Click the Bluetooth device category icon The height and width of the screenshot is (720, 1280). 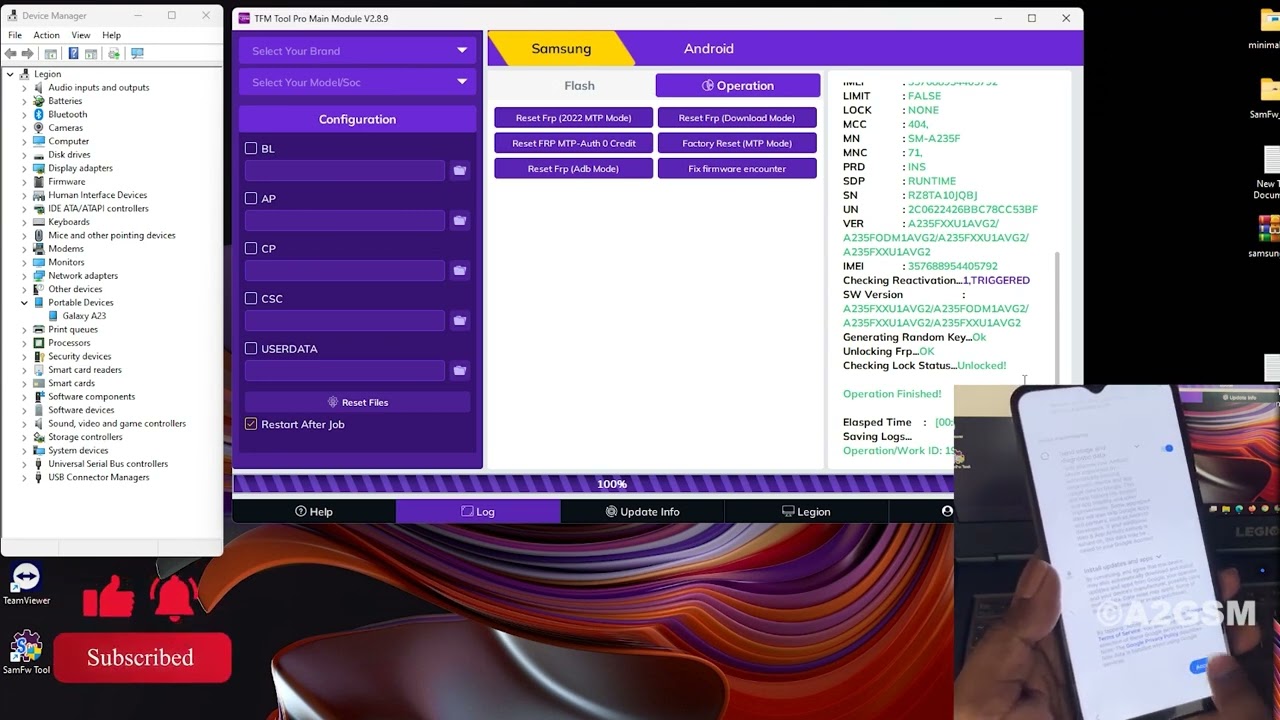point(39,114)
